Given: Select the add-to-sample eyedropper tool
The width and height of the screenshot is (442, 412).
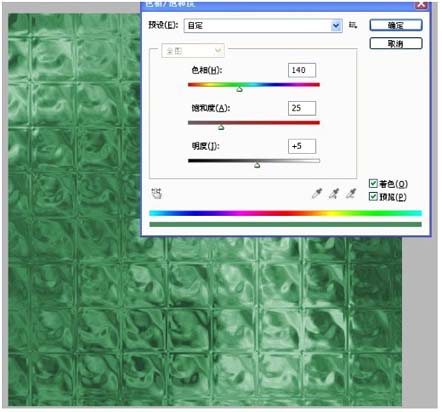Looking at the screenshot, I should (x=334, y=193).
